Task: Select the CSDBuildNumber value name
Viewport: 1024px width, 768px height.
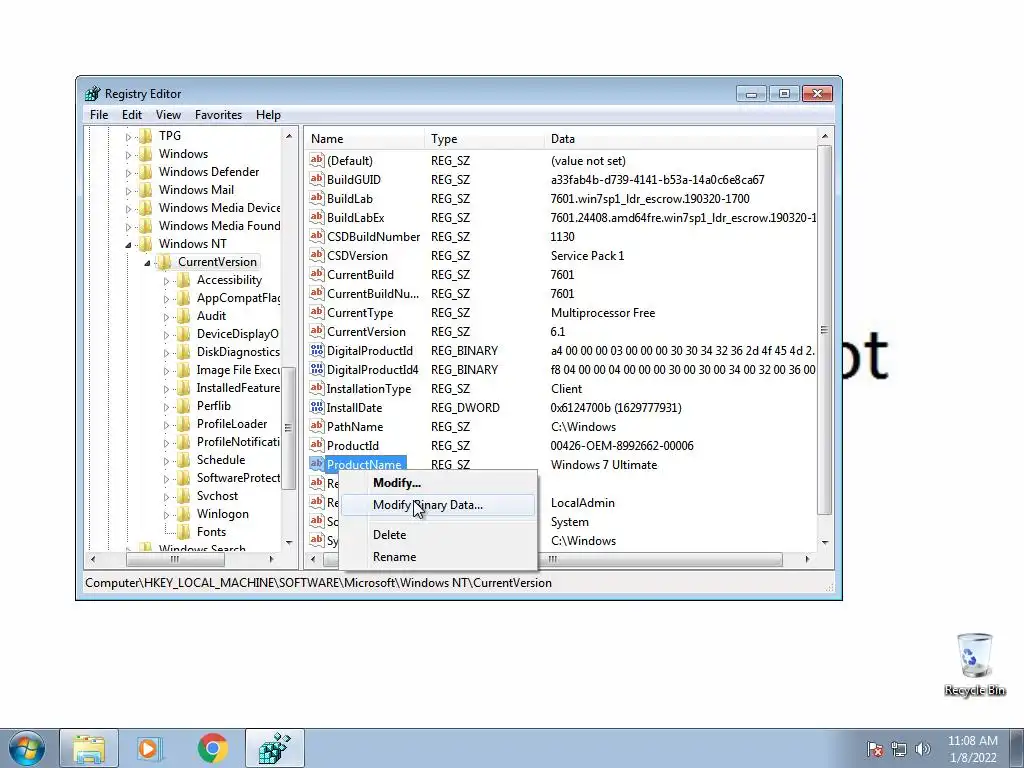Action: pos(373,236)
